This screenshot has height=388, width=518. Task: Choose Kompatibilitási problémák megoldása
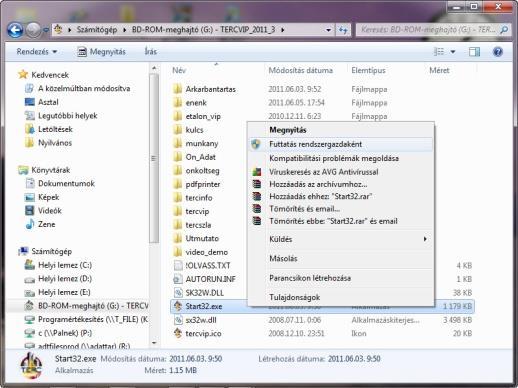[x=341, y=158]
